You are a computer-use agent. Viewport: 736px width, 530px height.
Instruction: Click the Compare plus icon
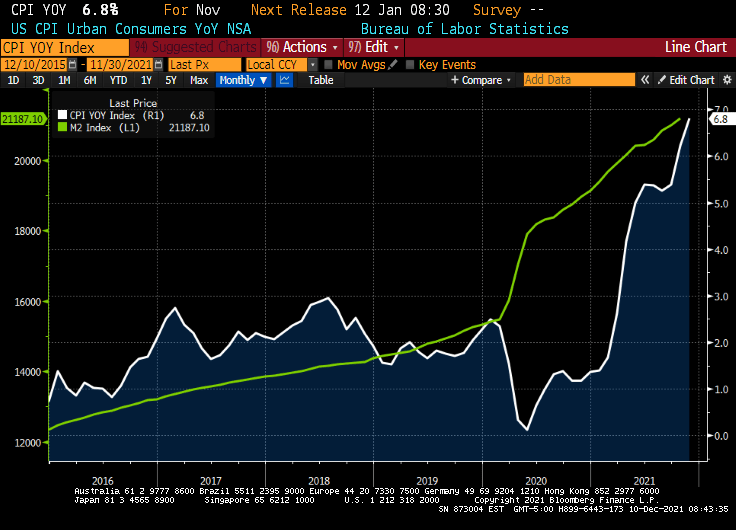coord(454,80)
